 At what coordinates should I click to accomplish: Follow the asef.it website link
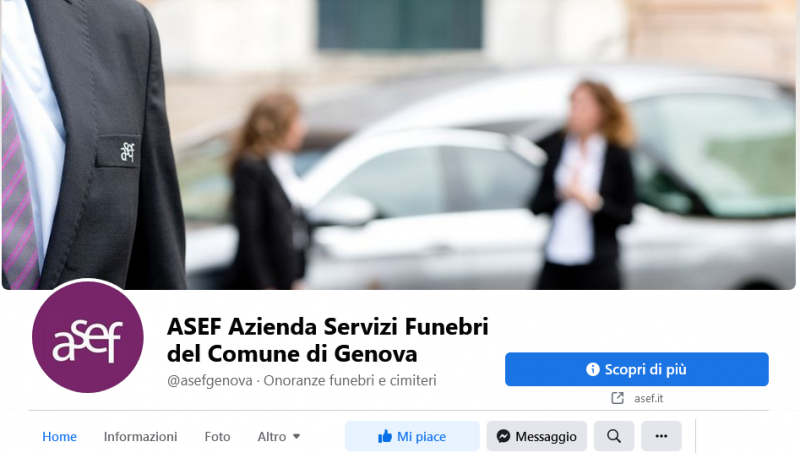click(648, 398)
